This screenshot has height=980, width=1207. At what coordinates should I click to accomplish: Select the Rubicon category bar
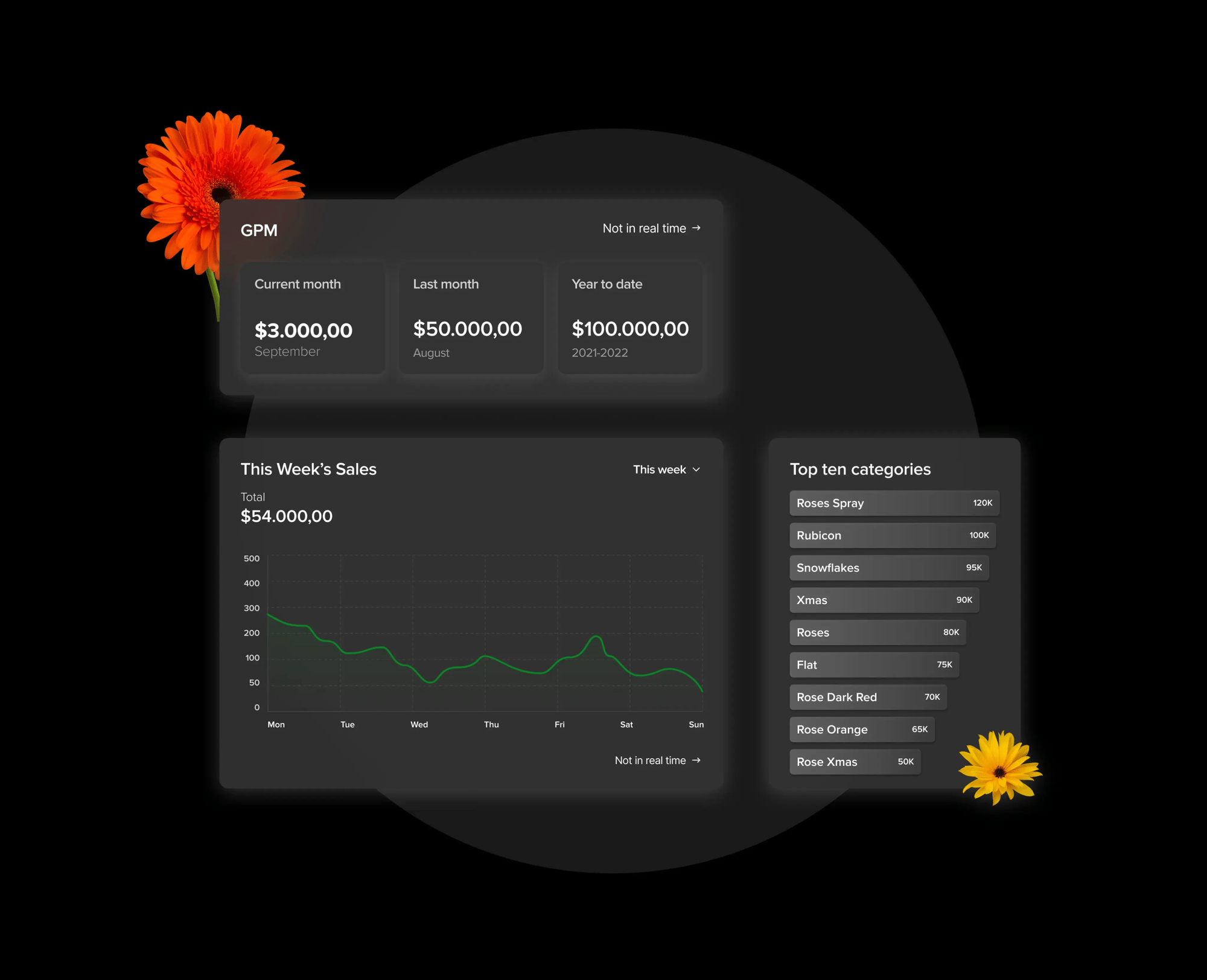892,535
